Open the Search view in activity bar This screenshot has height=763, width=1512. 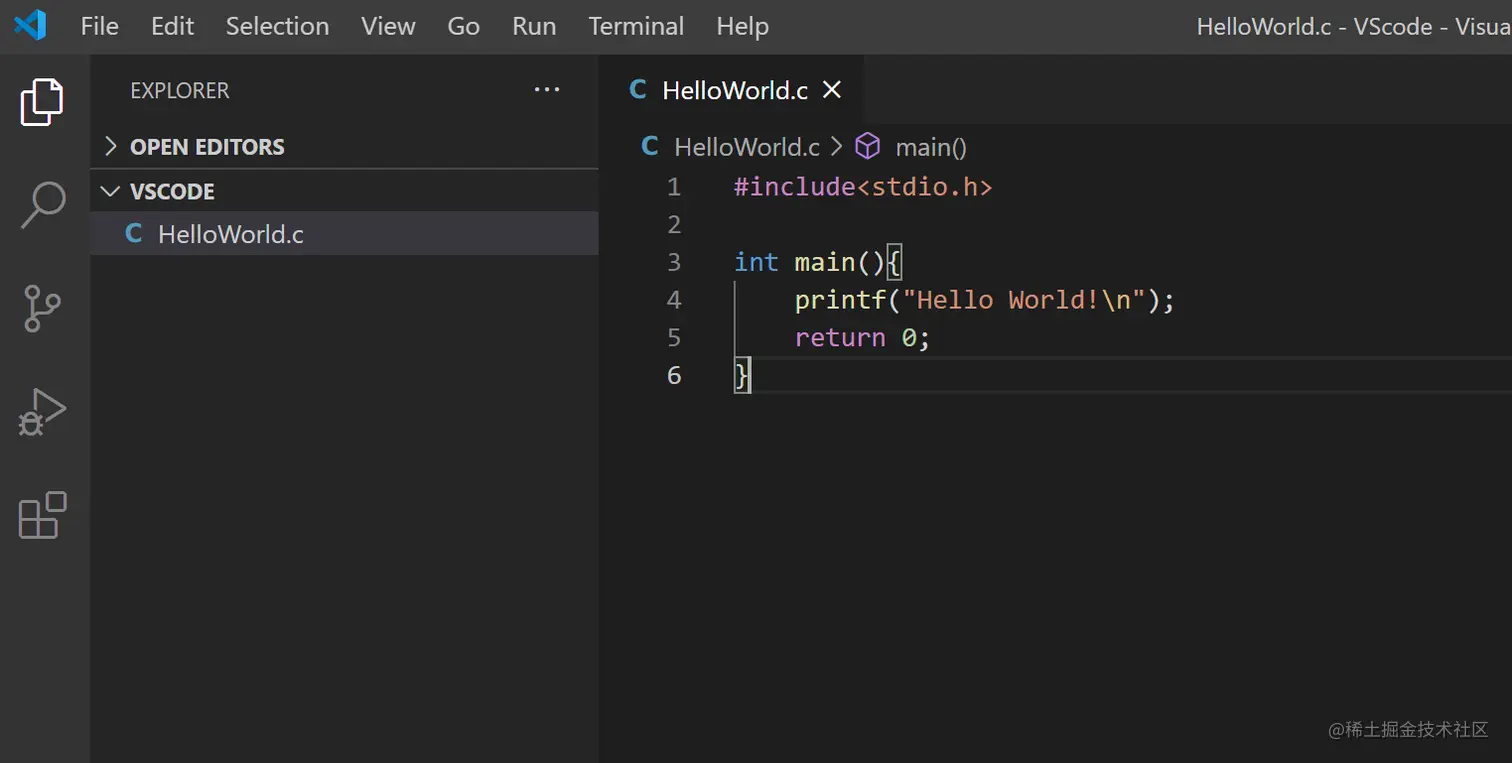point(42,205)
